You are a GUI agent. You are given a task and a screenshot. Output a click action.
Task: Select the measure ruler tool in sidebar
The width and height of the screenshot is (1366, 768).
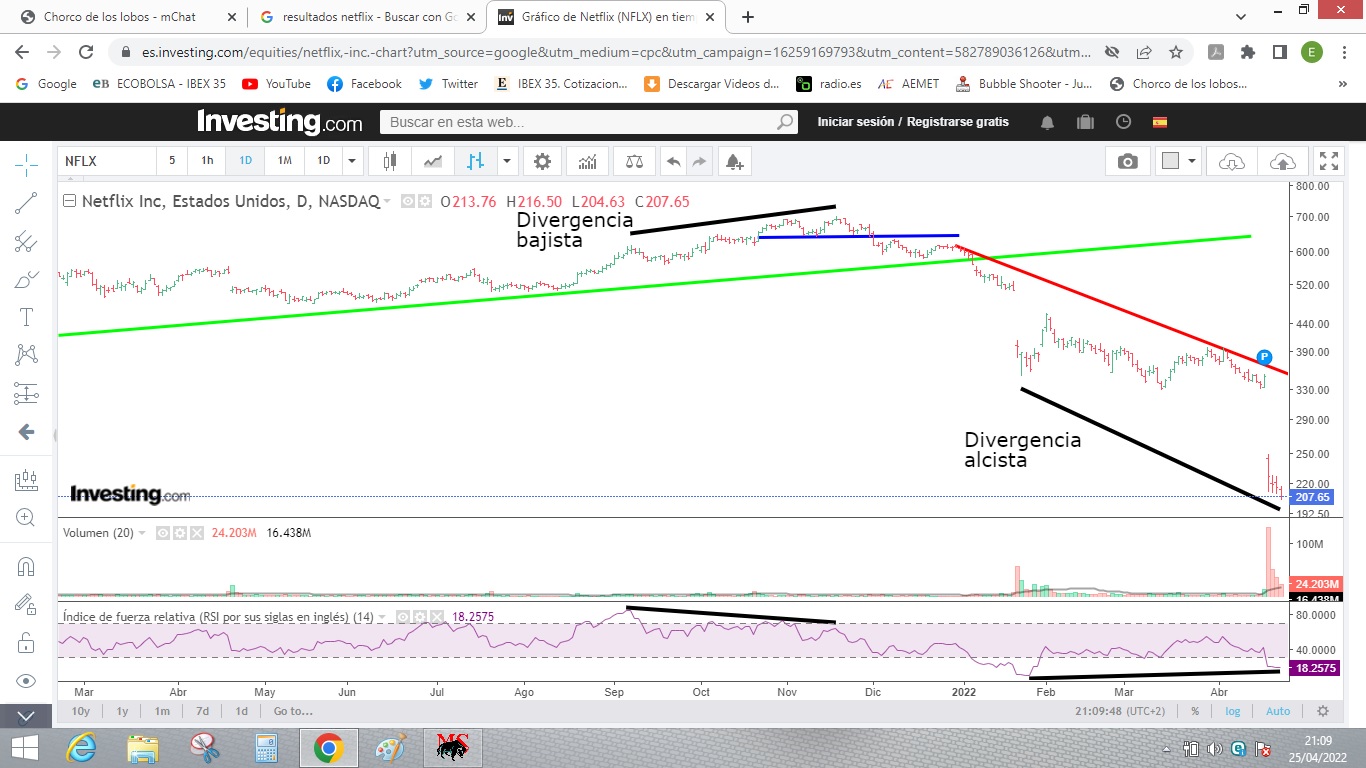pos(26,480)
